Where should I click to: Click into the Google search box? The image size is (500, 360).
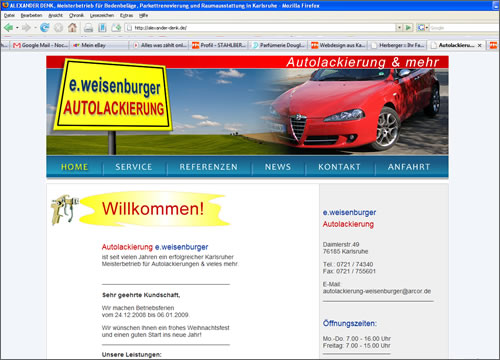coord(463,28)
